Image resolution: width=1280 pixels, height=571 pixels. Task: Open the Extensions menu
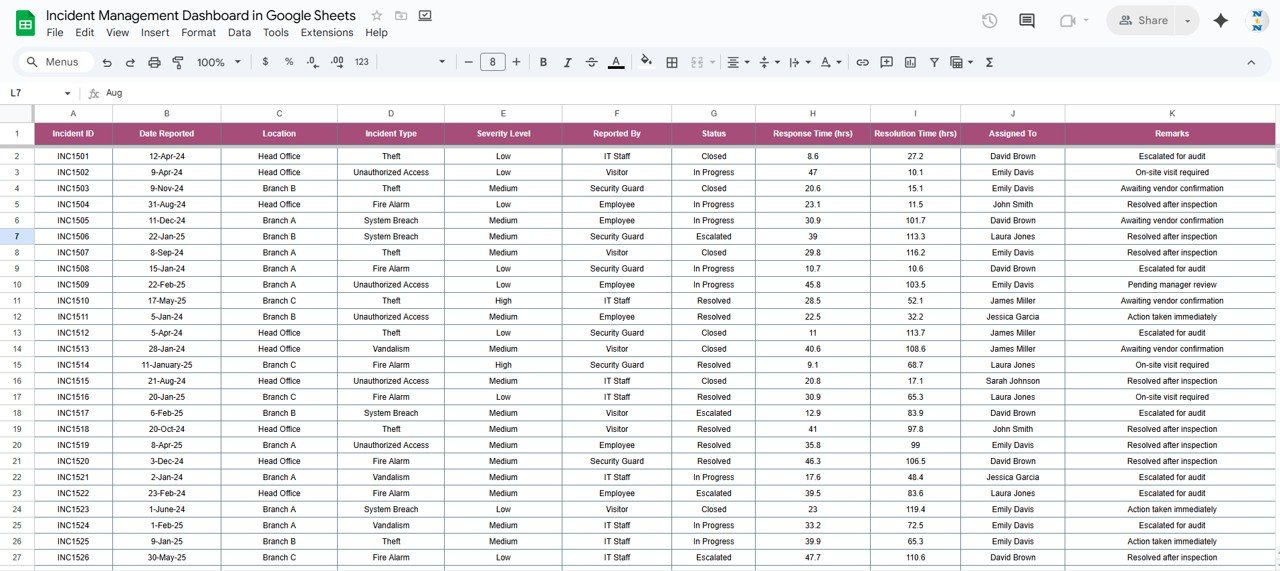click(x=327, y=32)
